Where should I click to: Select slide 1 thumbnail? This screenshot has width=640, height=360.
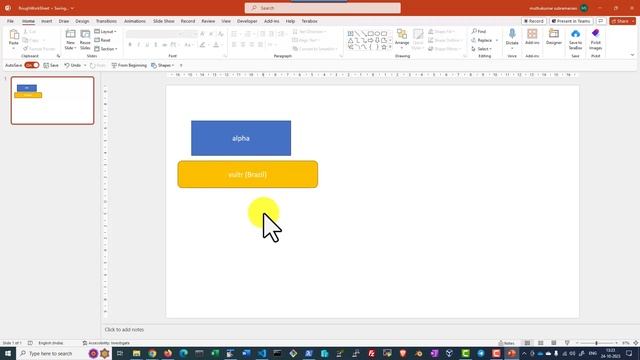(x=53, y=100)
